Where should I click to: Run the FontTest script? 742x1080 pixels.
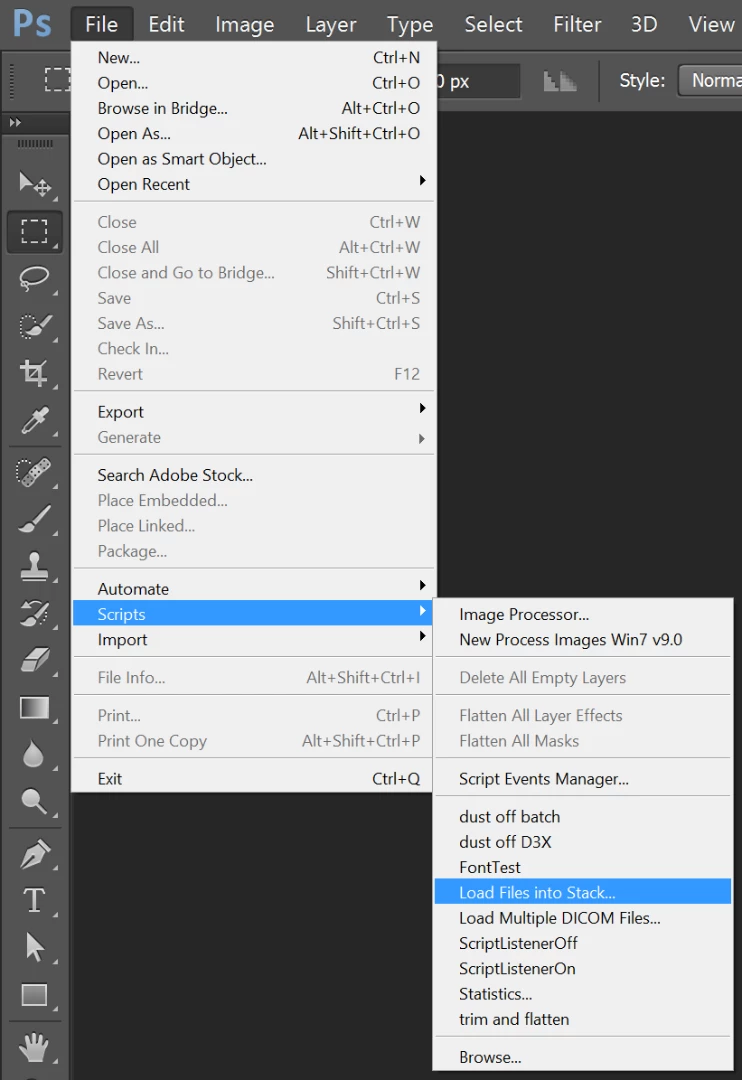(583, 867)
